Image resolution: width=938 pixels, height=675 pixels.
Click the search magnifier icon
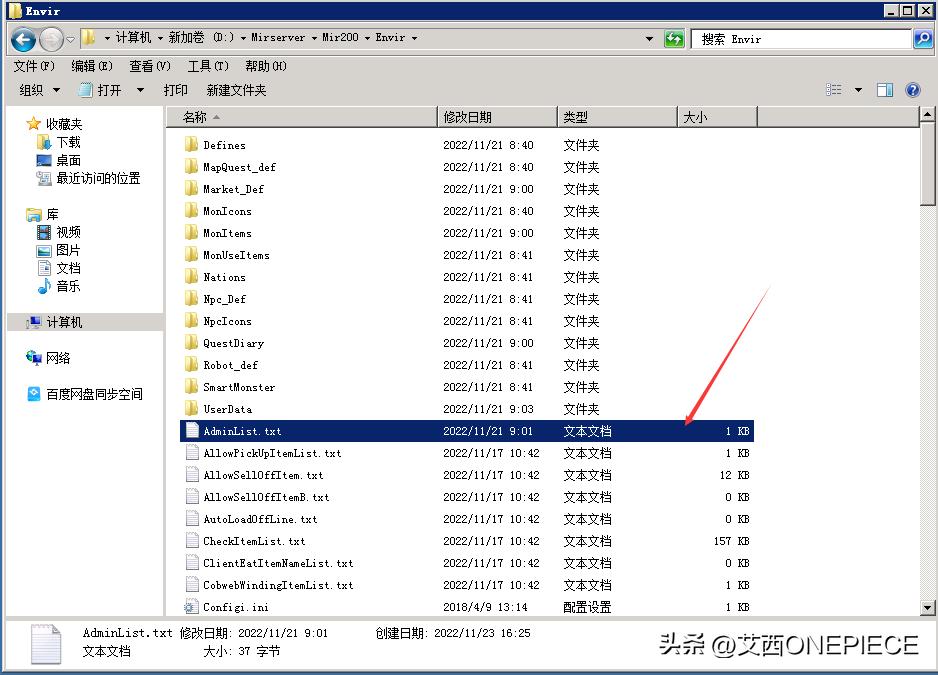[x=923, y=39]
